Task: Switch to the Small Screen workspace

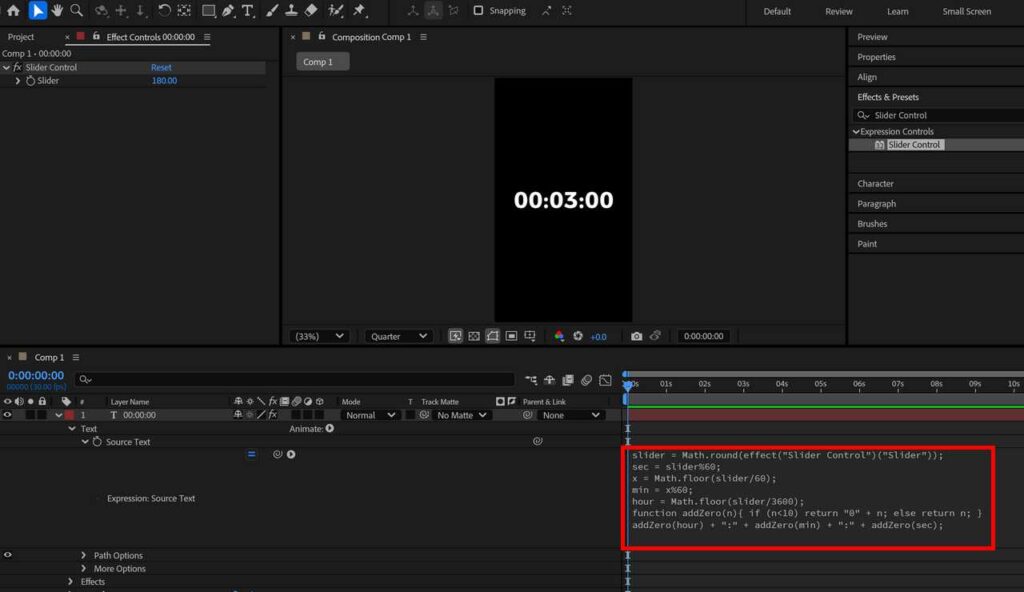Action: pyautogui.click(x=967, y=11)
